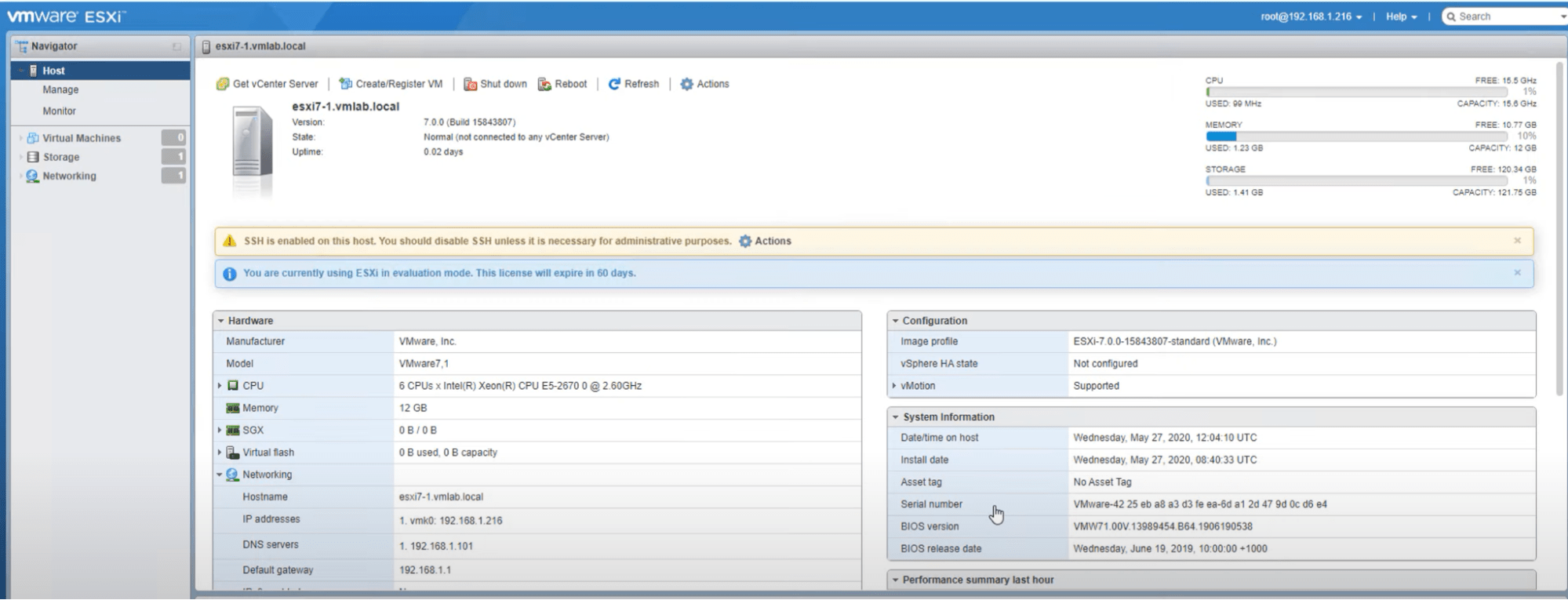Click the Memory row icon
Viewport: 1568px width, 600px height.
[x=232, y=409]
